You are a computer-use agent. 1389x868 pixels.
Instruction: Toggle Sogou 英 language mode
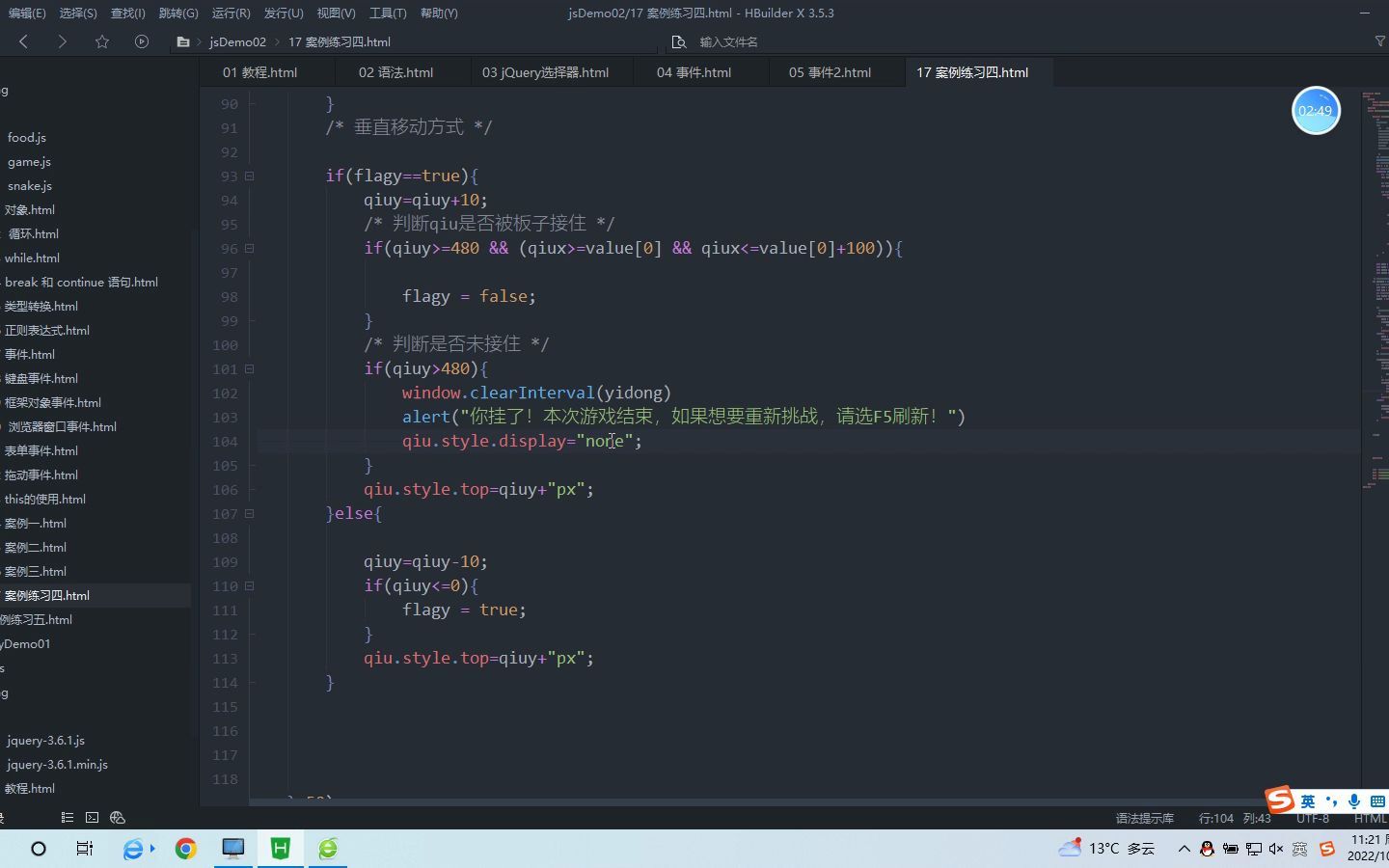tap(1308, 801)
